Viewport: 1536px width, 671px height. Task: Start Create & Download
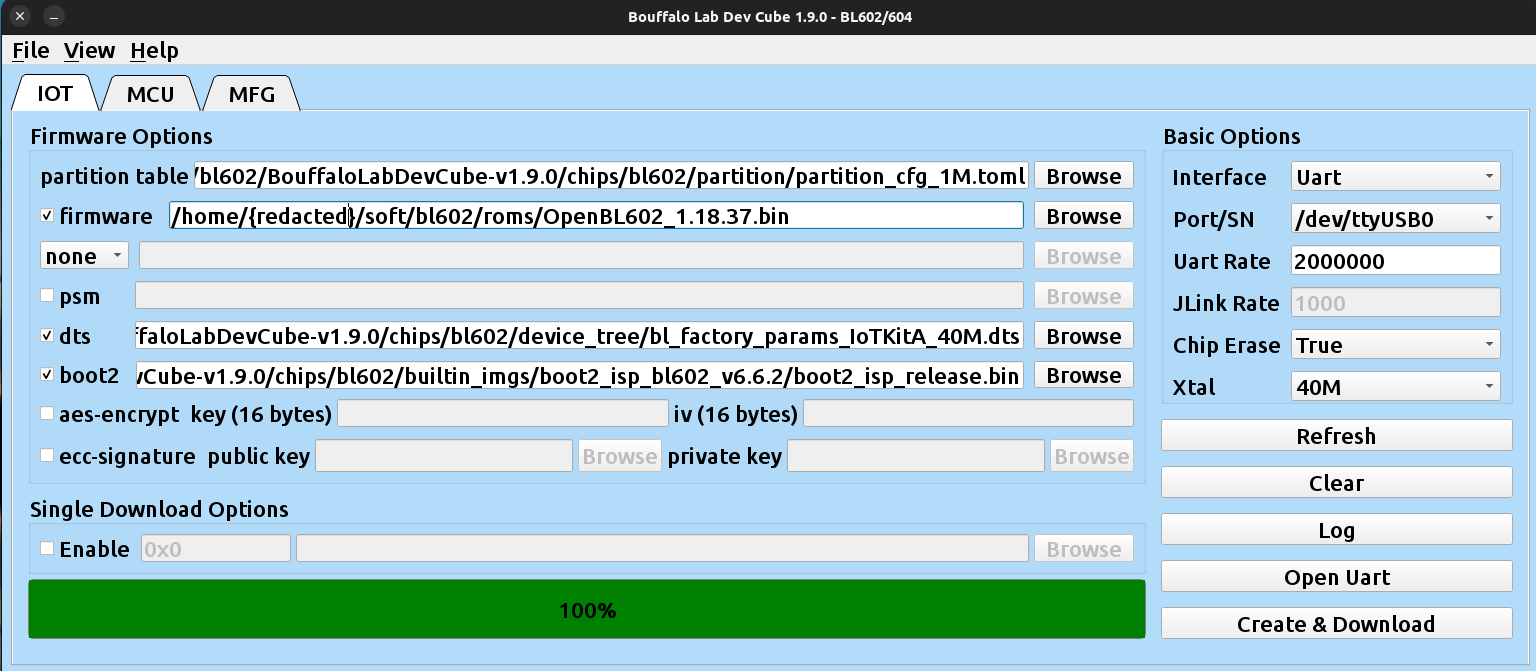click(x=1336, y=624)
